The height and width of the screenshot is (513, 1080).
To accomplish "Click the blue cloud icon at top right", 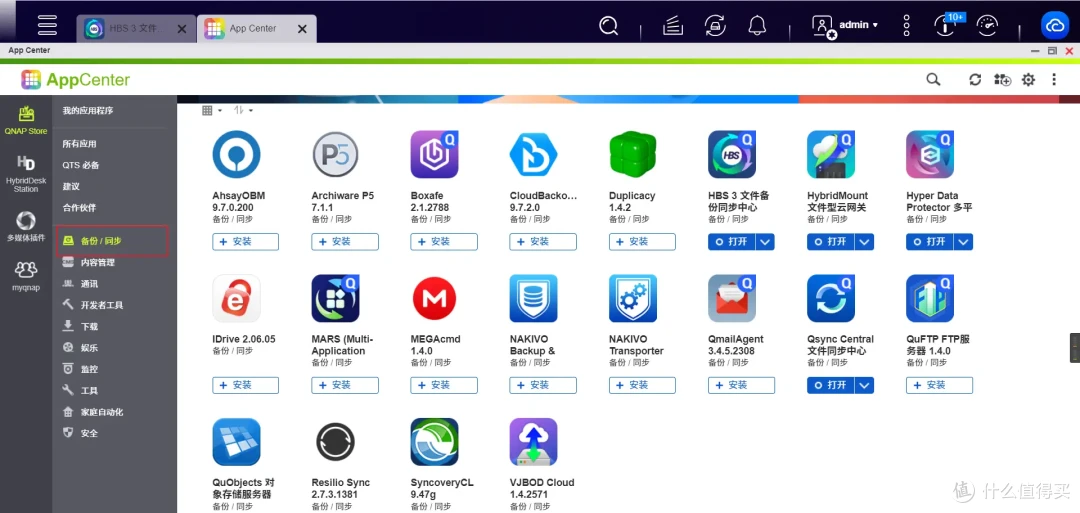I will tap(1055, 25).
